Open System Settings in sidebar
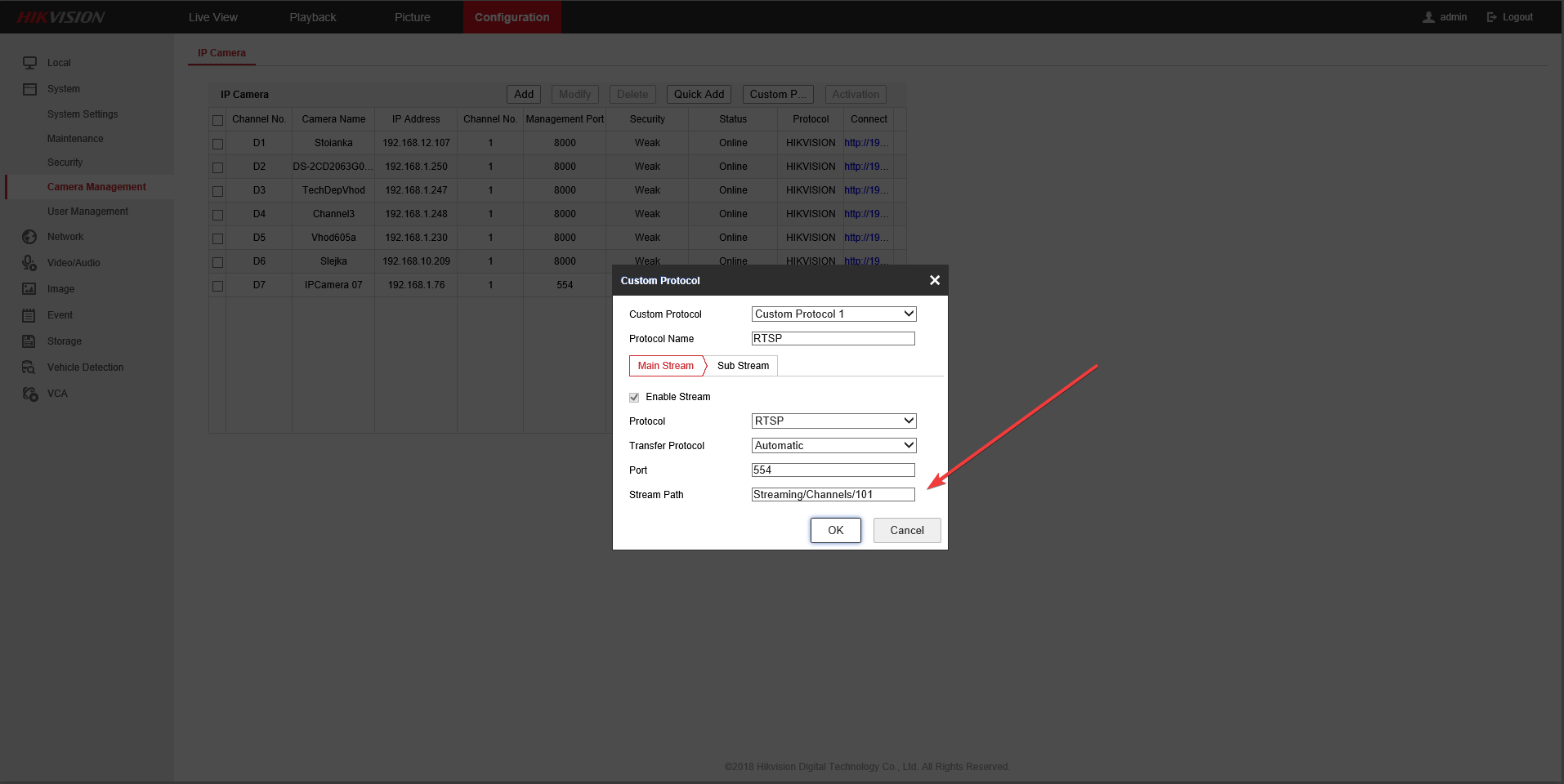 (83, 114)
